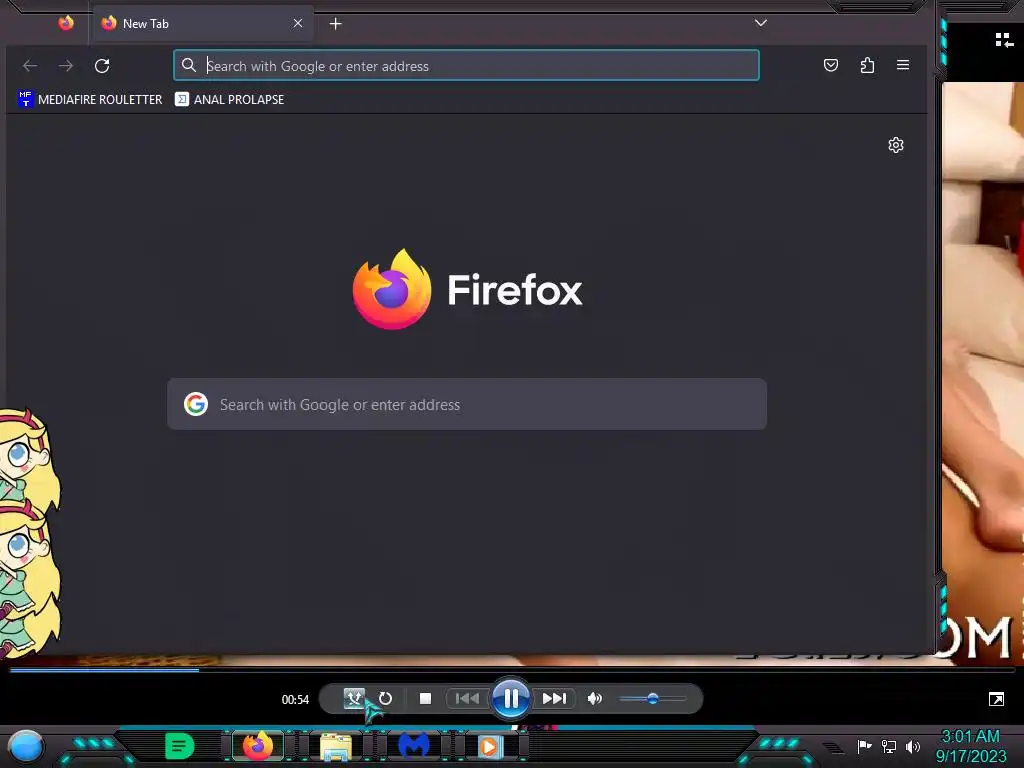This screenshot has height=768, width=1024.
Task: Open the 3:01 AM clock in the taskbar
Action: coord(970,746)
